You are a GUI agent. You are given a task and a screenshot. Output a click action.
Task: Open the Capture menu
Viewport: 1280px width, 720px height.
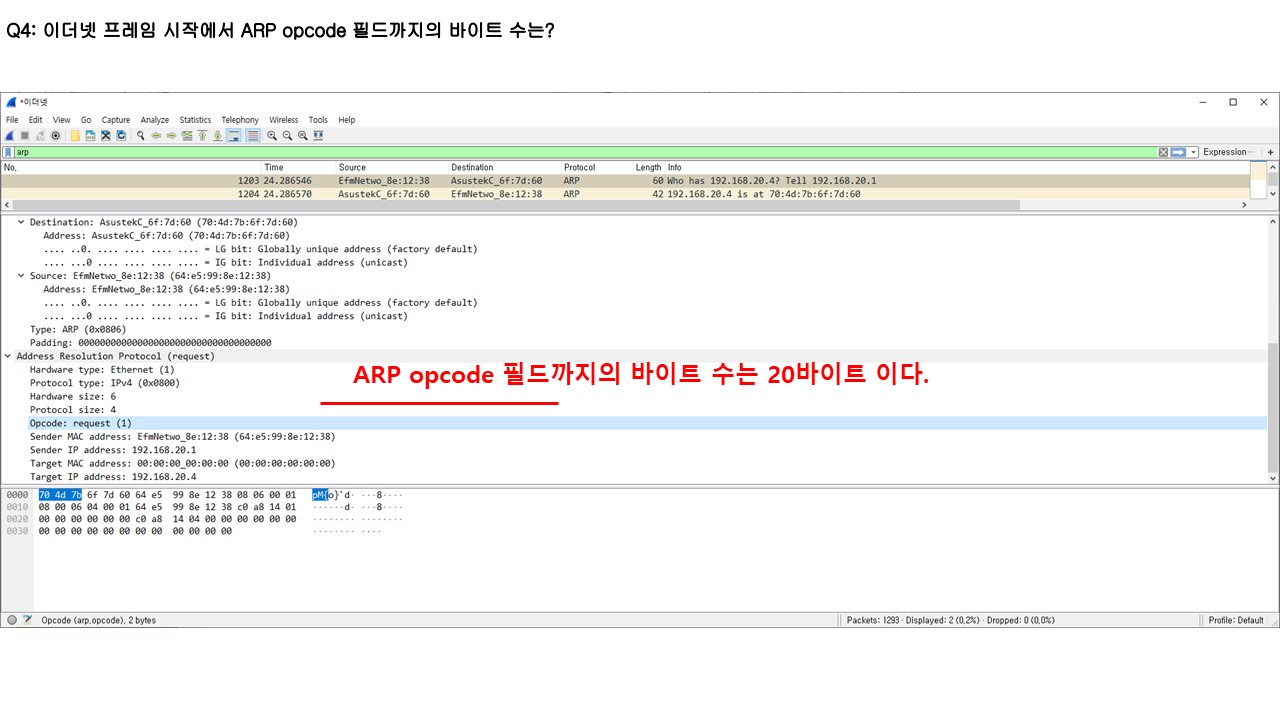[x=116, y=120]
